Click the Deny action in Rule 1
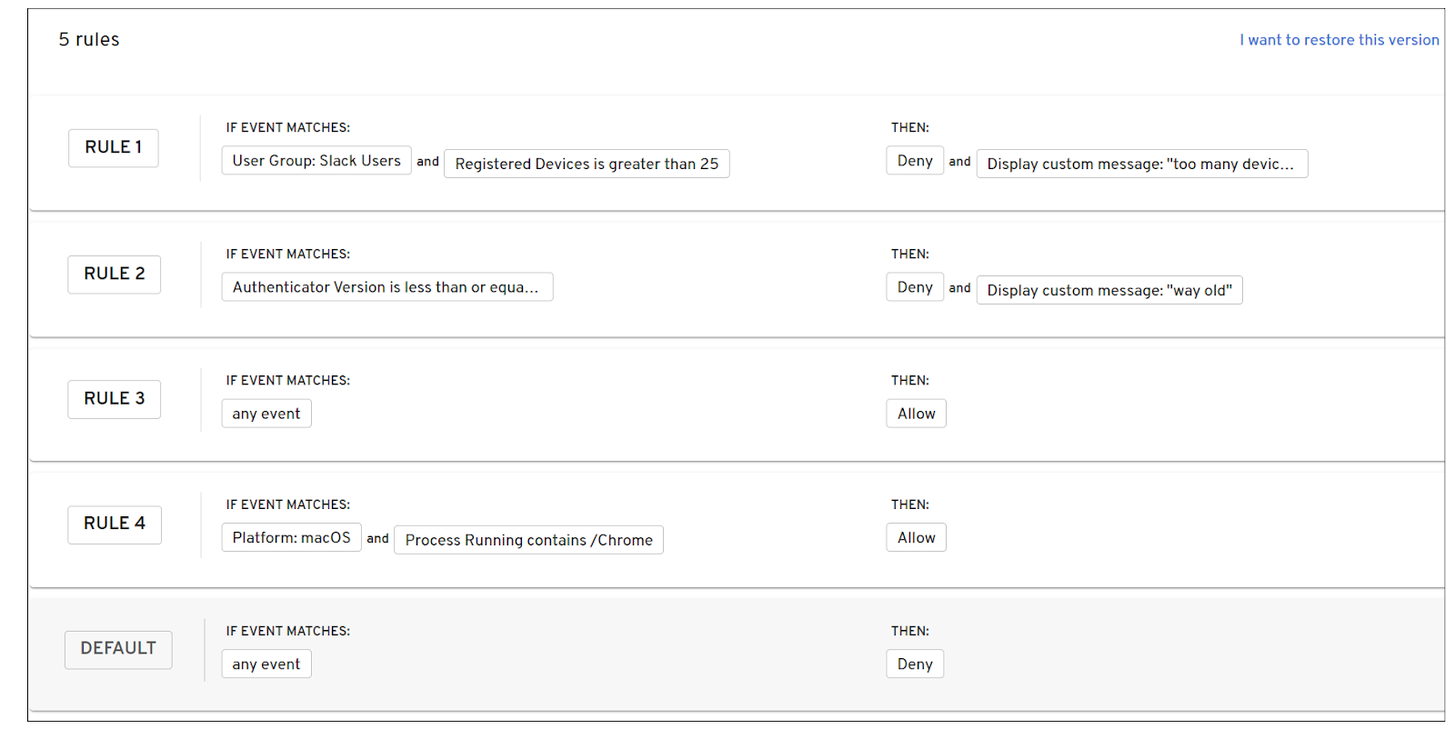The image size is (1455, 729). point(914,161)
